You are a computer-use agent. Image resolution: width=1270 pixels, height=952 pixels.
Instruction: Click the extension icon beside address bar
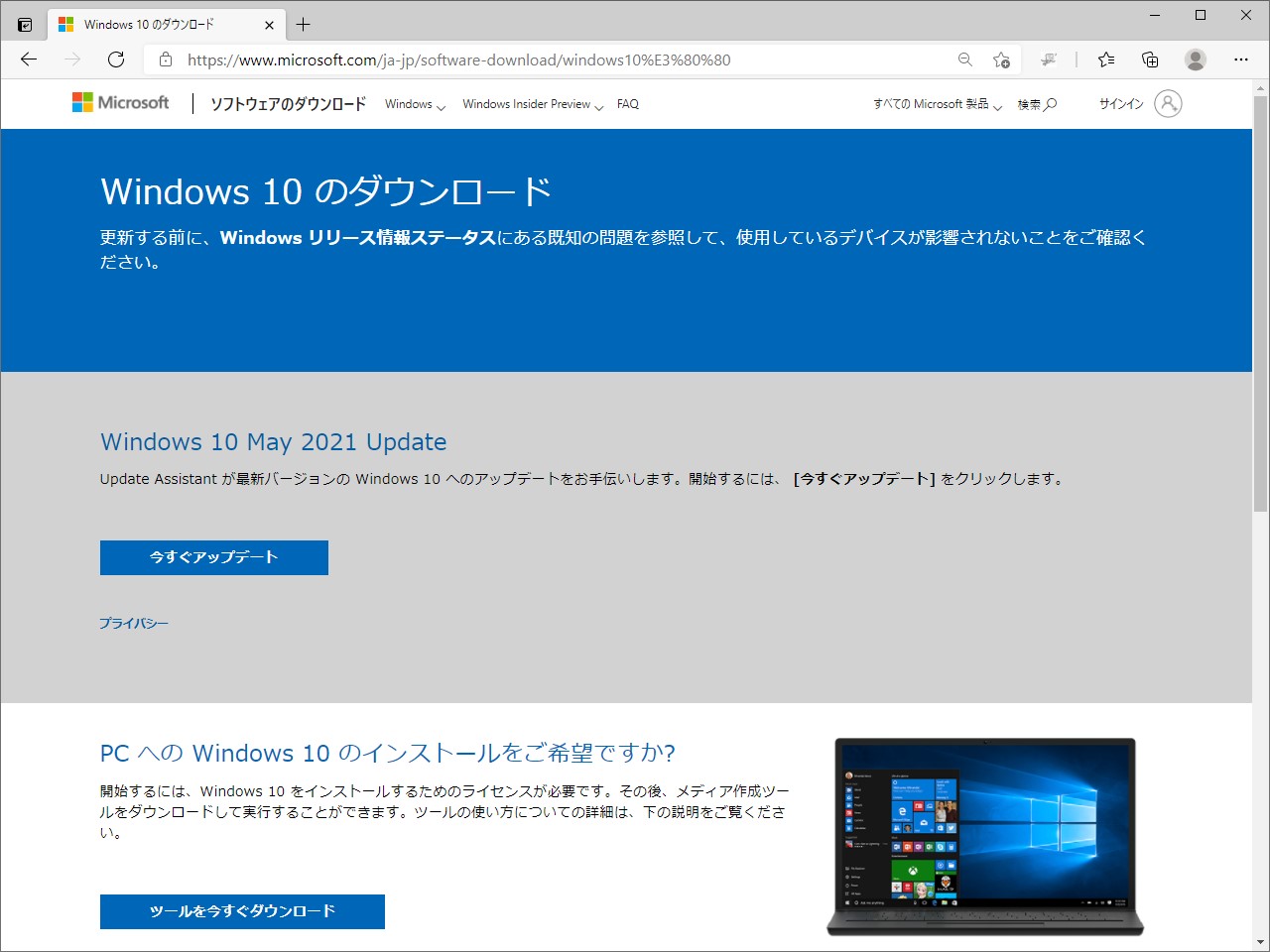click(1050, 59)
